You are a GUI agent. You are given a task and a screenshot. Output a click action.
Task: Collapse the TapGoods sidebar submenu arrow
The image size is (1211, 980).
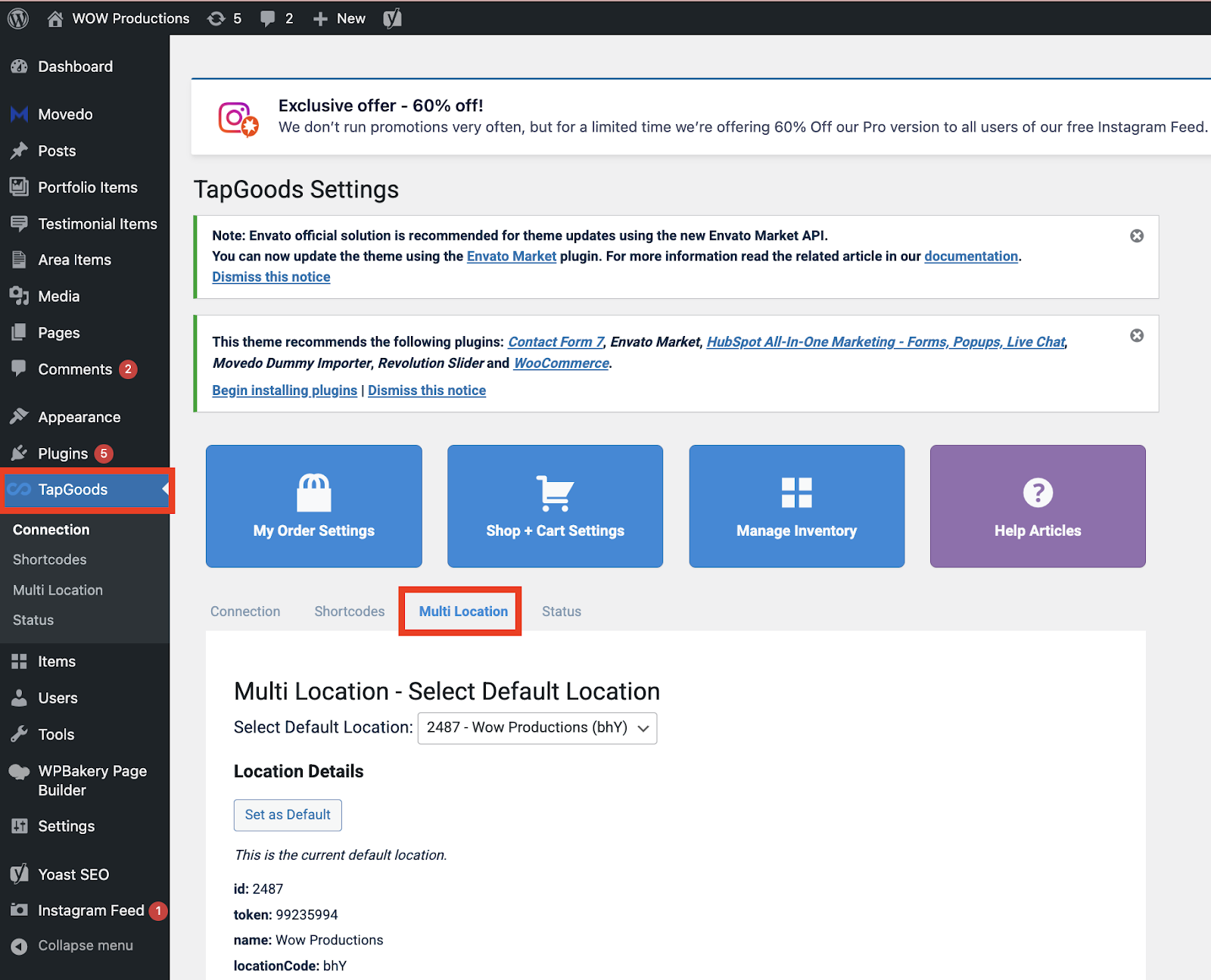click(x=165, y=490)
